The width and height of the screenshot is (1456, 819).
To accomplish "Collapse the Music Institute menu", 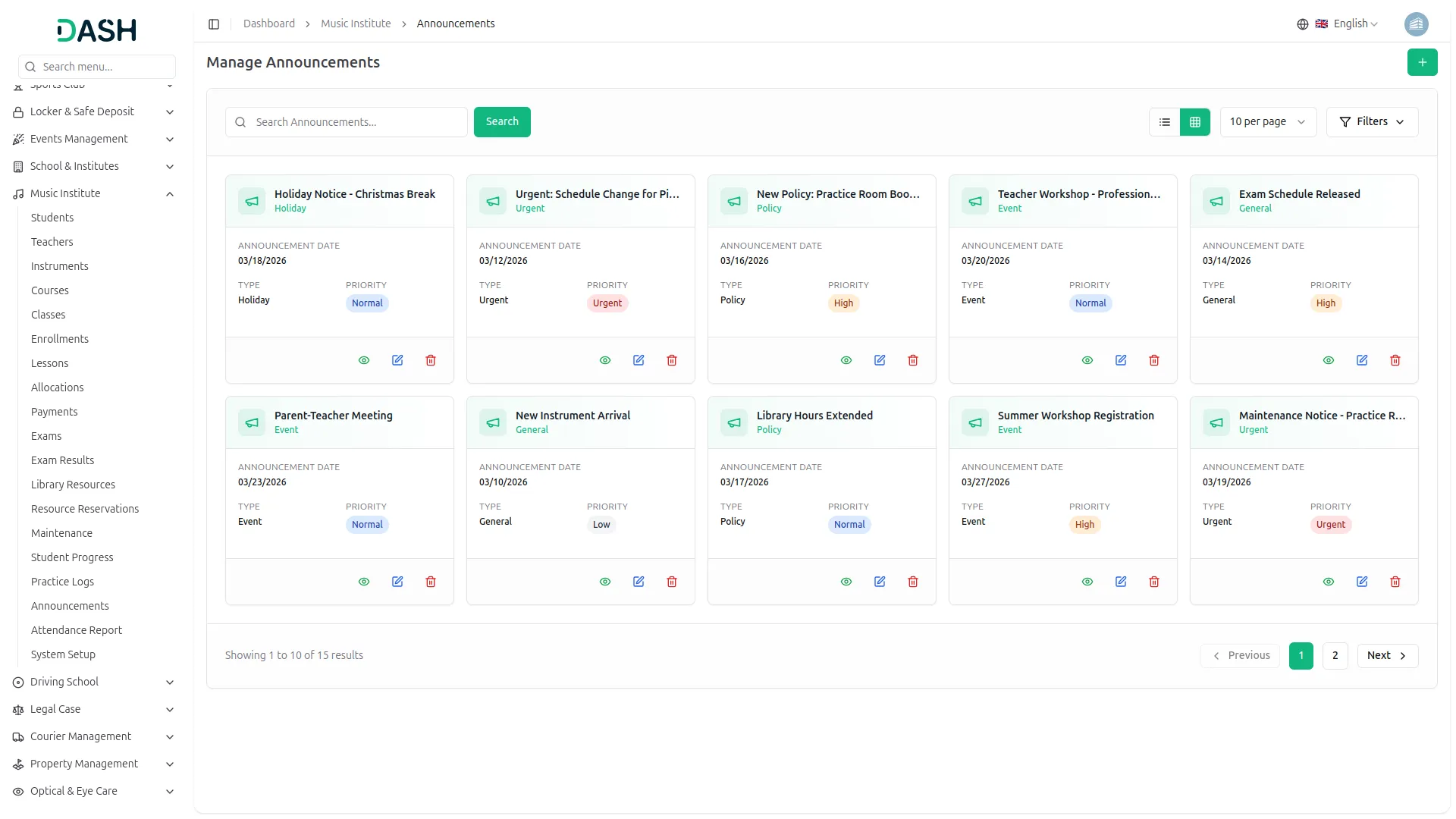I will [170, 194].
